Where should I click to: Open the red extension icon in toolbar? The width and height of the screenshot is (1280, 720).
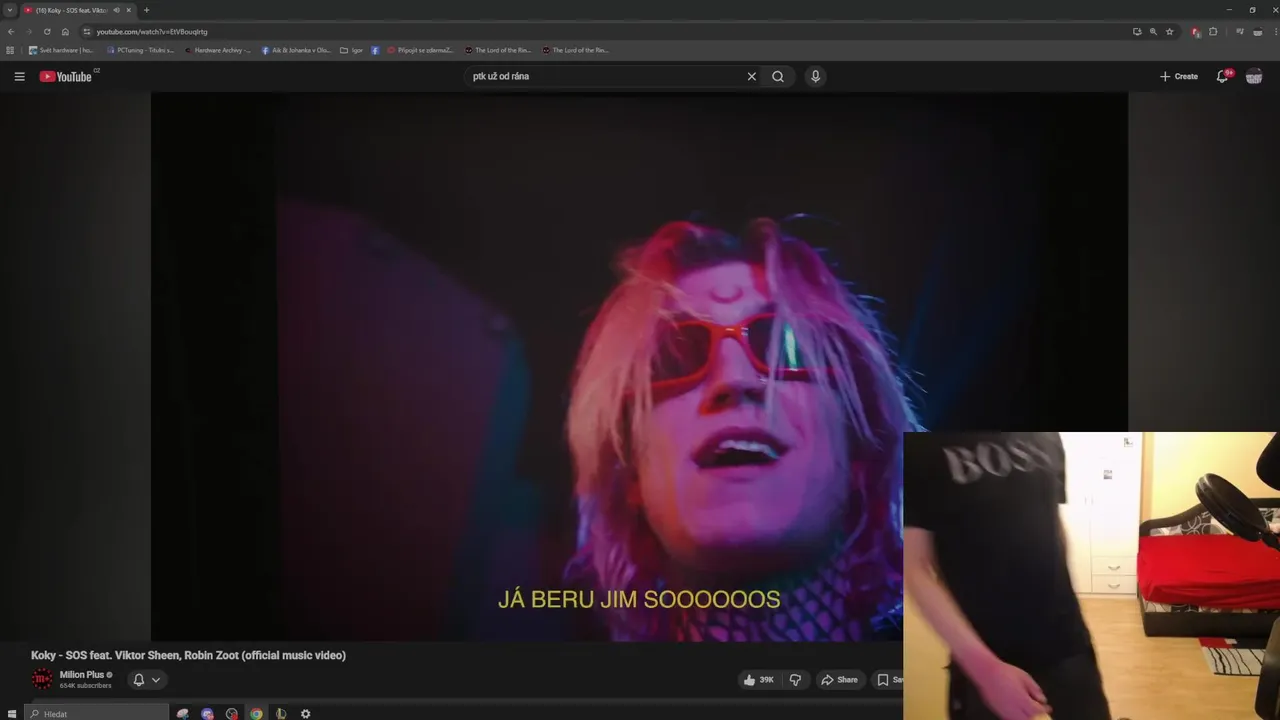click(1196, 32)
